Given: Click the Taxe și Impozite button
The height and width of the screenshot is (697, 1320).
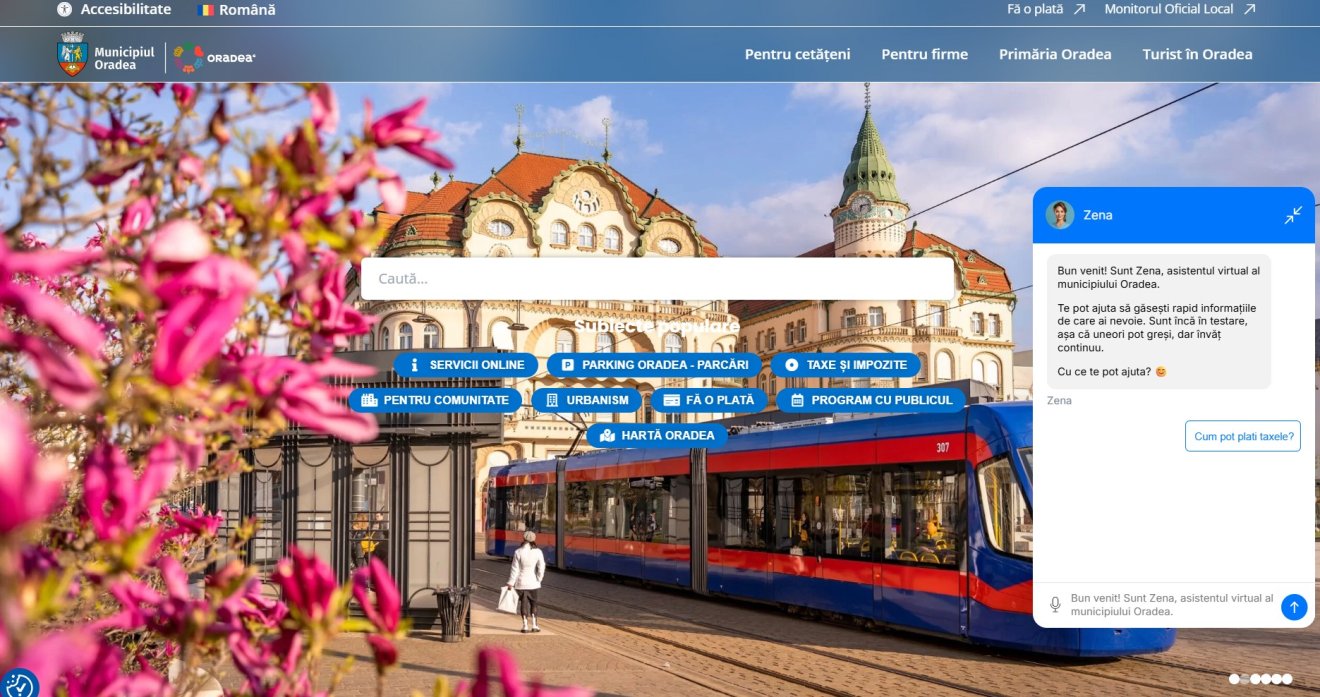Looking at the screenshot, I should coord(845,365).
